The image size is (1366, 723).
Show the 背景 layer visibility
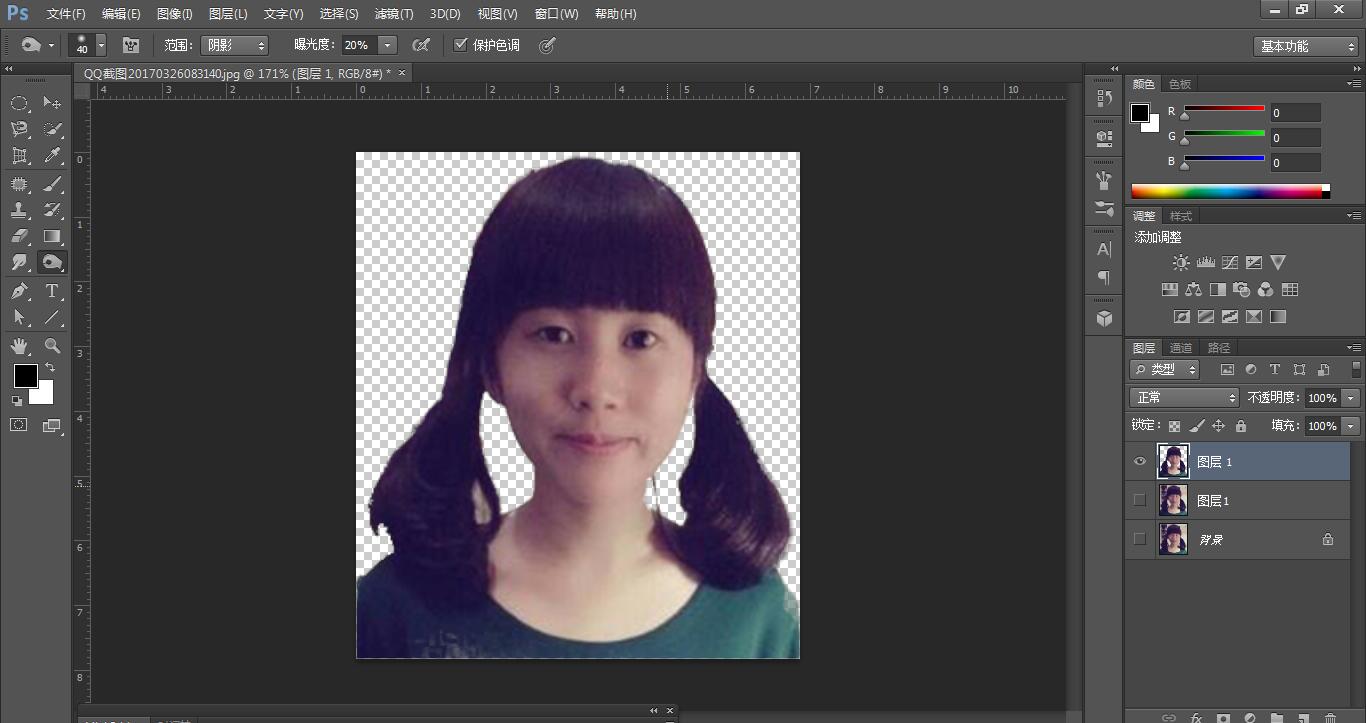click(x=1139, y=539)
